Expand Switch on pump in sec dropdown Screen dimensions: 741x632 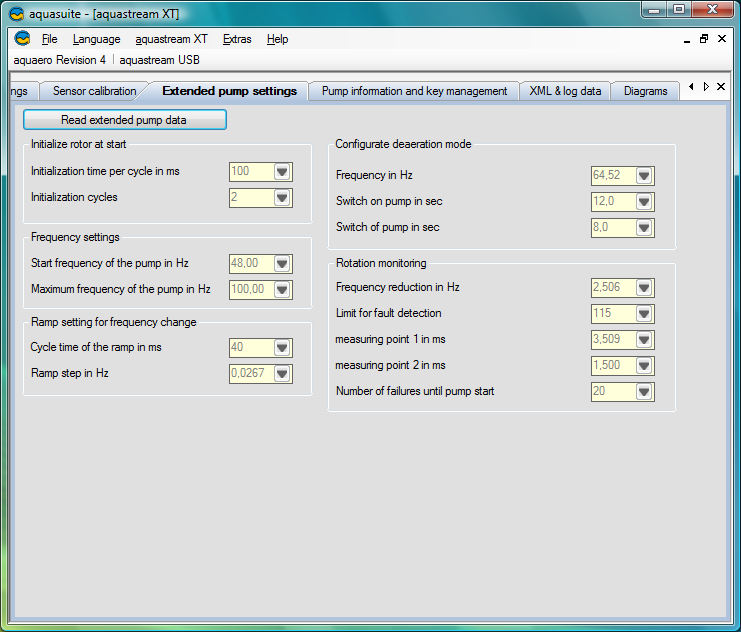pos(644,202)
